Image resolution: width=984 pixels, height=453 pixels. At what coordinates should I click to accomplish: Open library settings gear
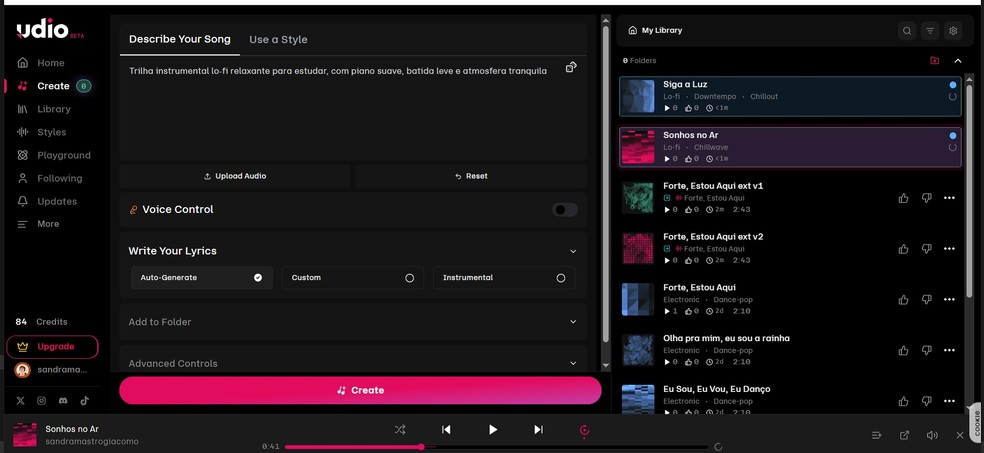tap(953, 30)
